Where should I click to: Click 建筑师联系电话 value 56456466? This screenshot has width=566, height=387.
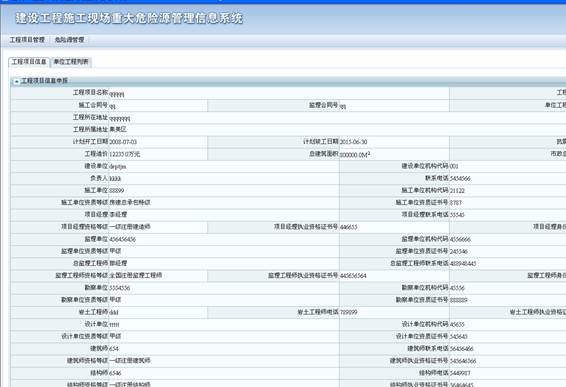[461, 349]
